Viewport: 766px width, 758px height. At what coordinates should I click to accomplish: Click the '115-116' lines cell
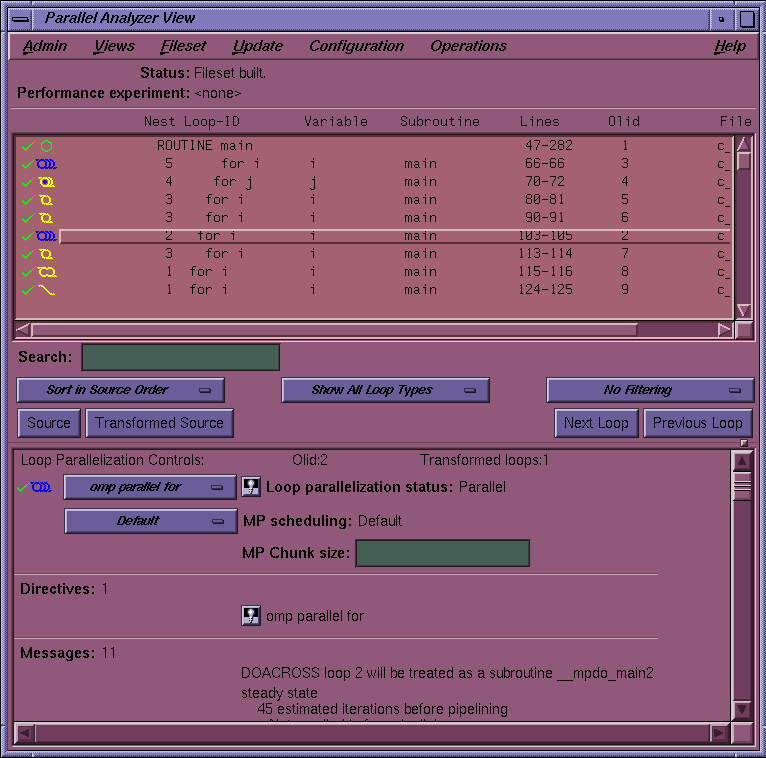pos(545,272)
